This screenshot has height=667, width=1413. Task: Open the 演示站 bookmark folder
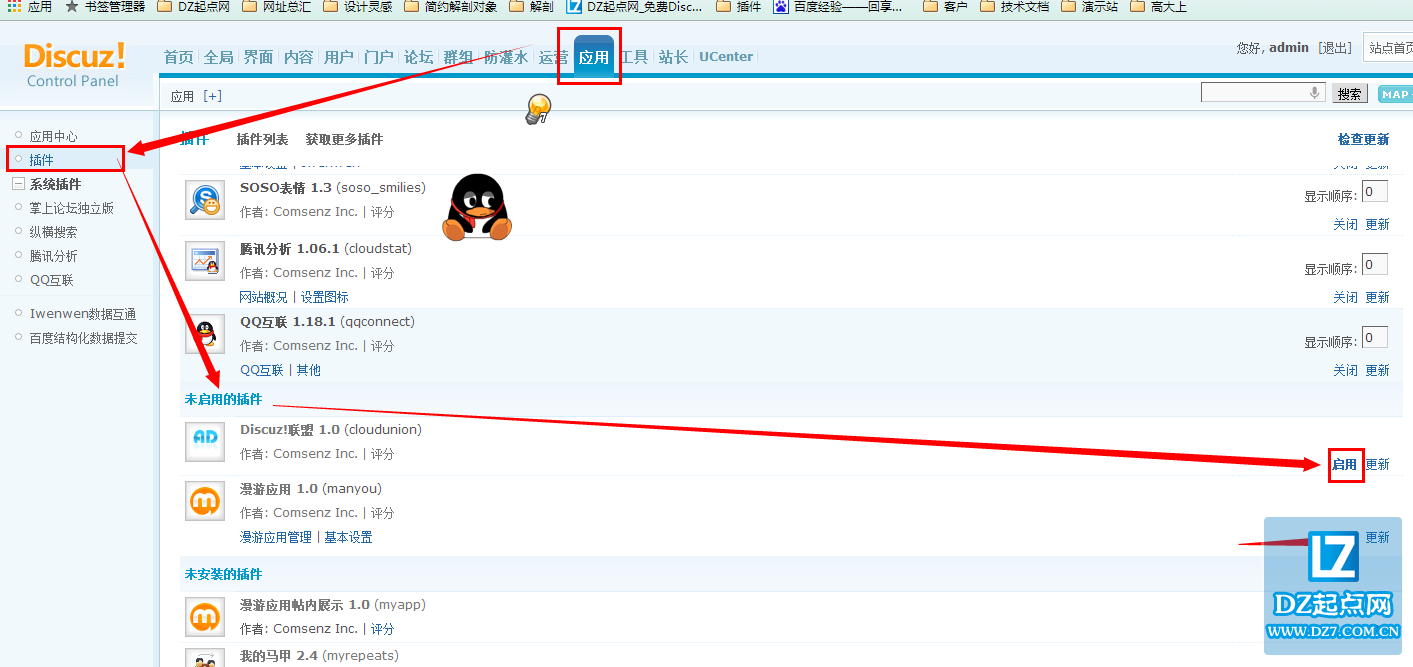1090,6
